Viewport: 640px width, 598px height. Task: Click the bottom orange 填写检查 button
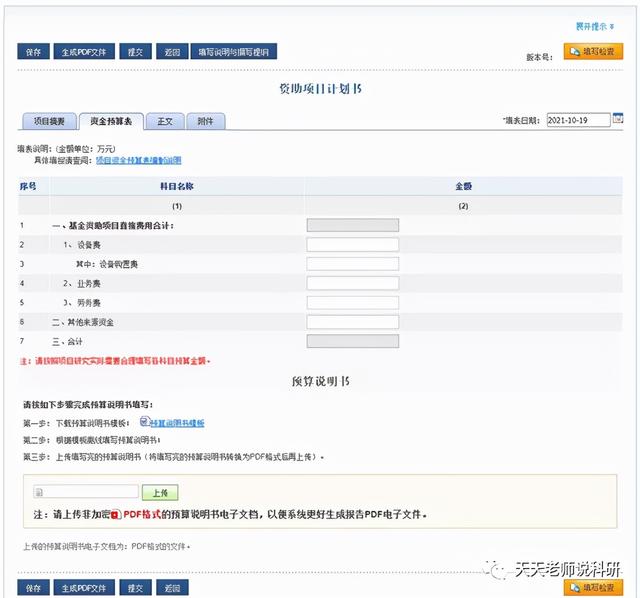coord(593,587)
